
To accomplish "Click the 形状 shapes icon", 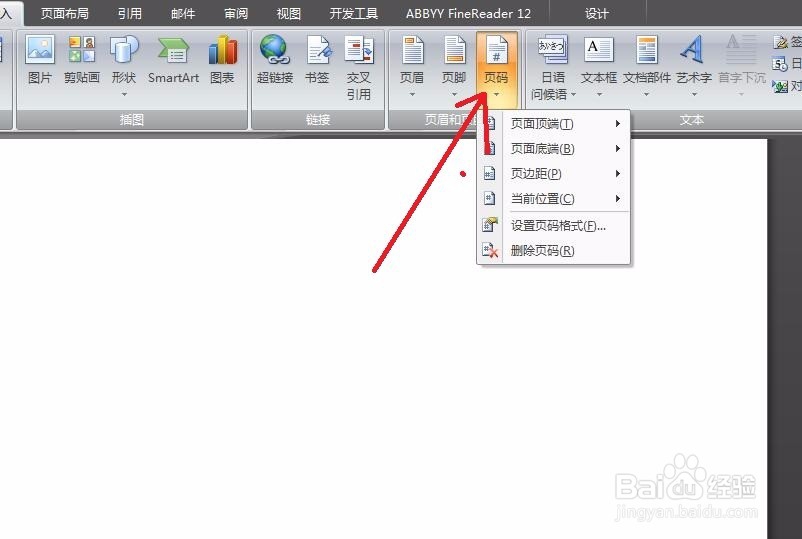I will pyautogui.click(x=124, y=50).
